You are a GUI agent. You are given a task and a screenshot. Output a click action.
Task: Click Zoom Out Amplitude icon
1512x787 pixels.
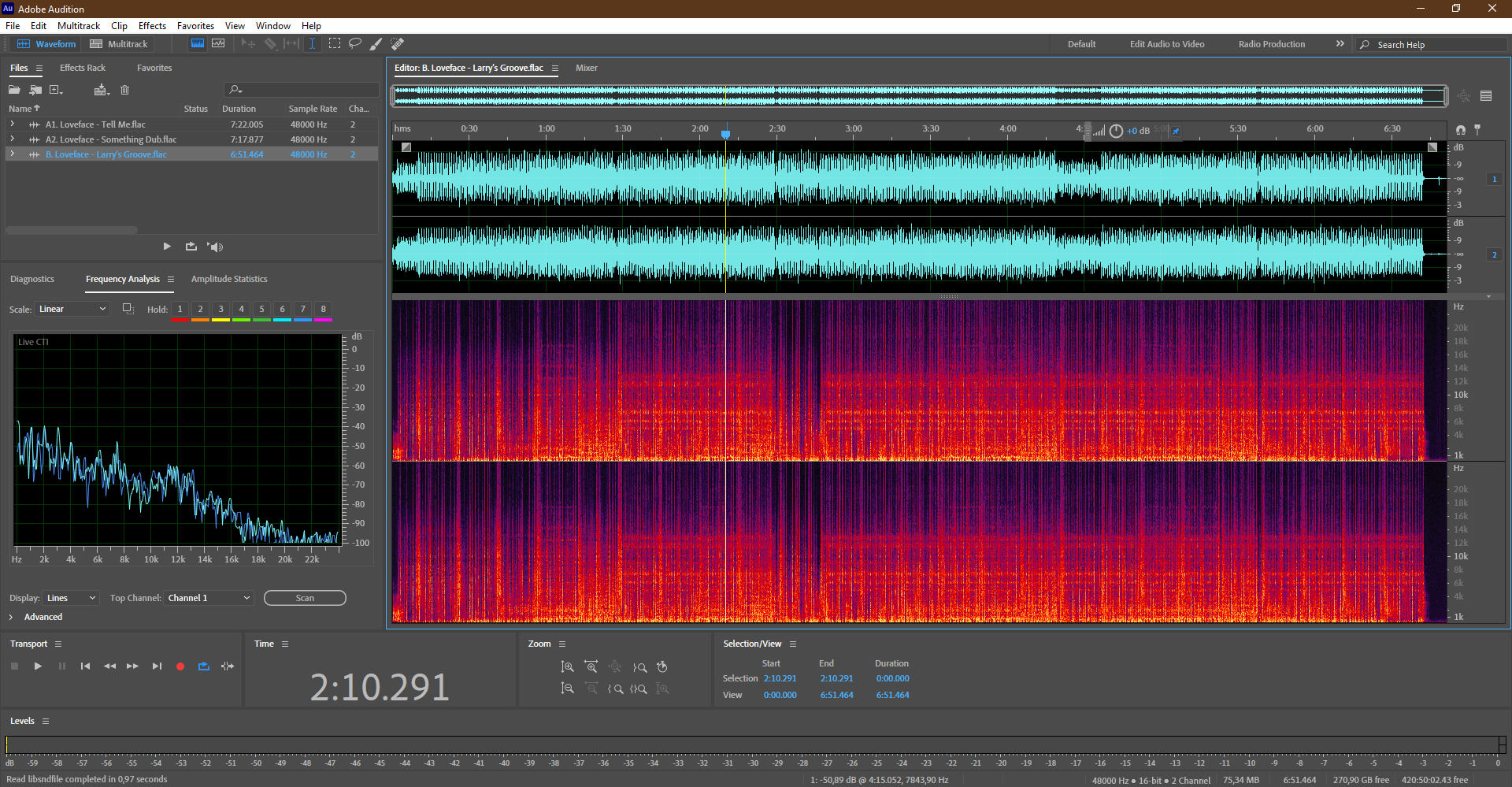point(567,689)
